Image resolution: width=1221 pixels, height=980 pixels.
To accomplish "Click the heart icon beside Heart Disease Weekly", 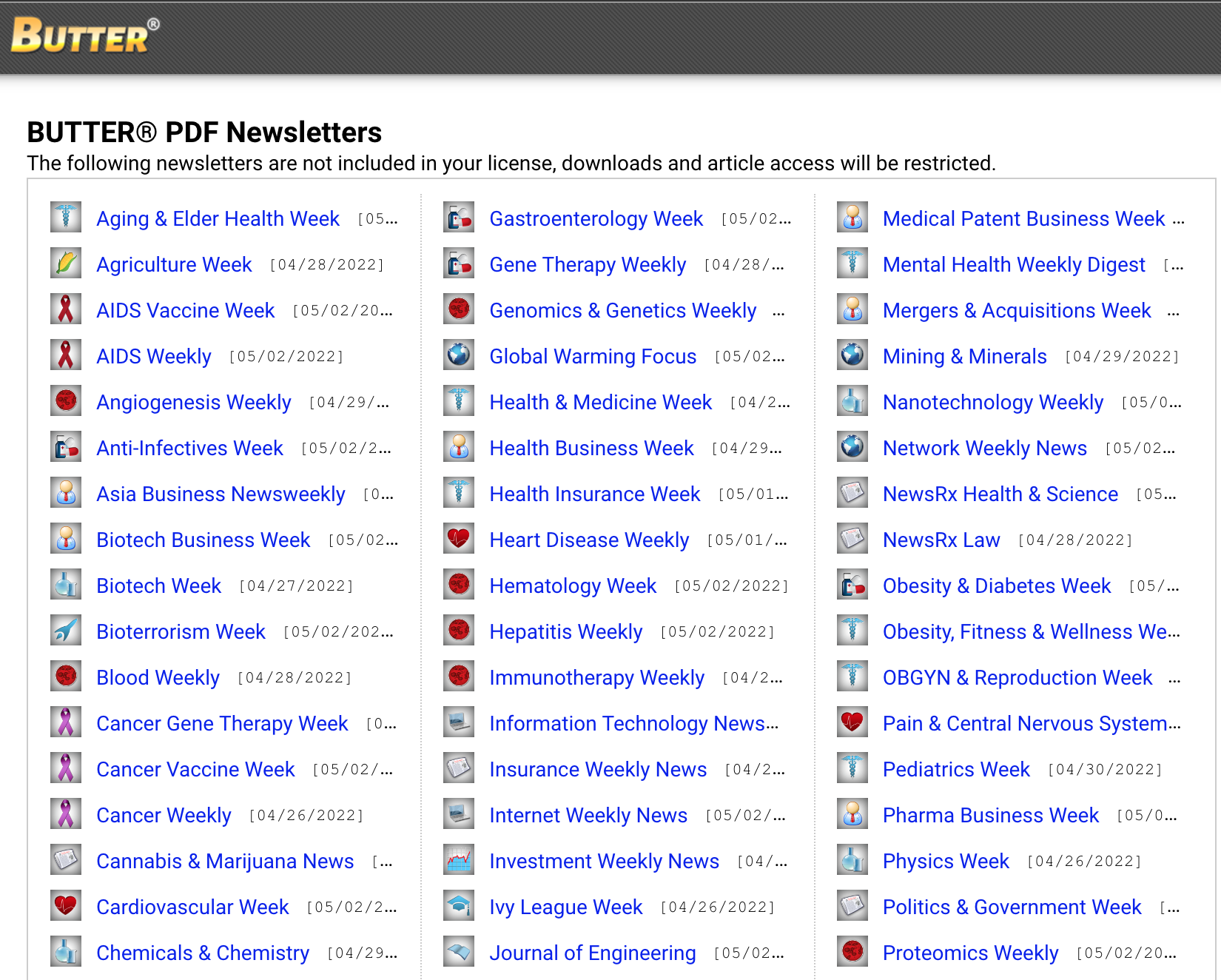I will (459, 539).
